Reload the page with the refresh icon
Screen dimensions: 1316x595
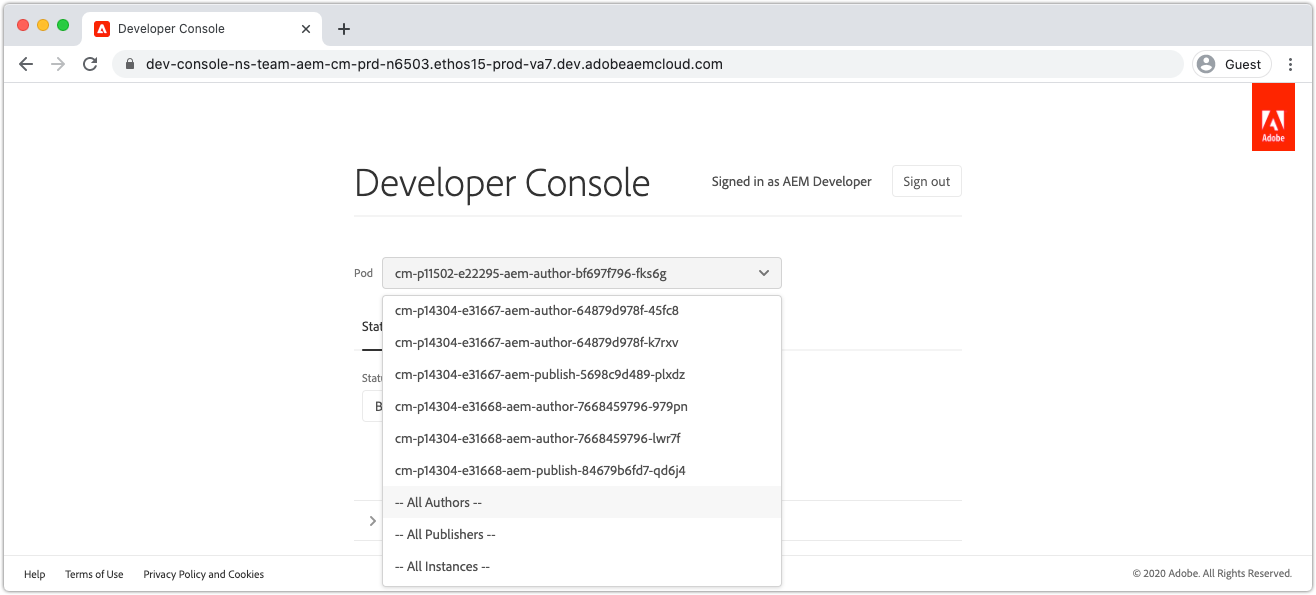90,64
